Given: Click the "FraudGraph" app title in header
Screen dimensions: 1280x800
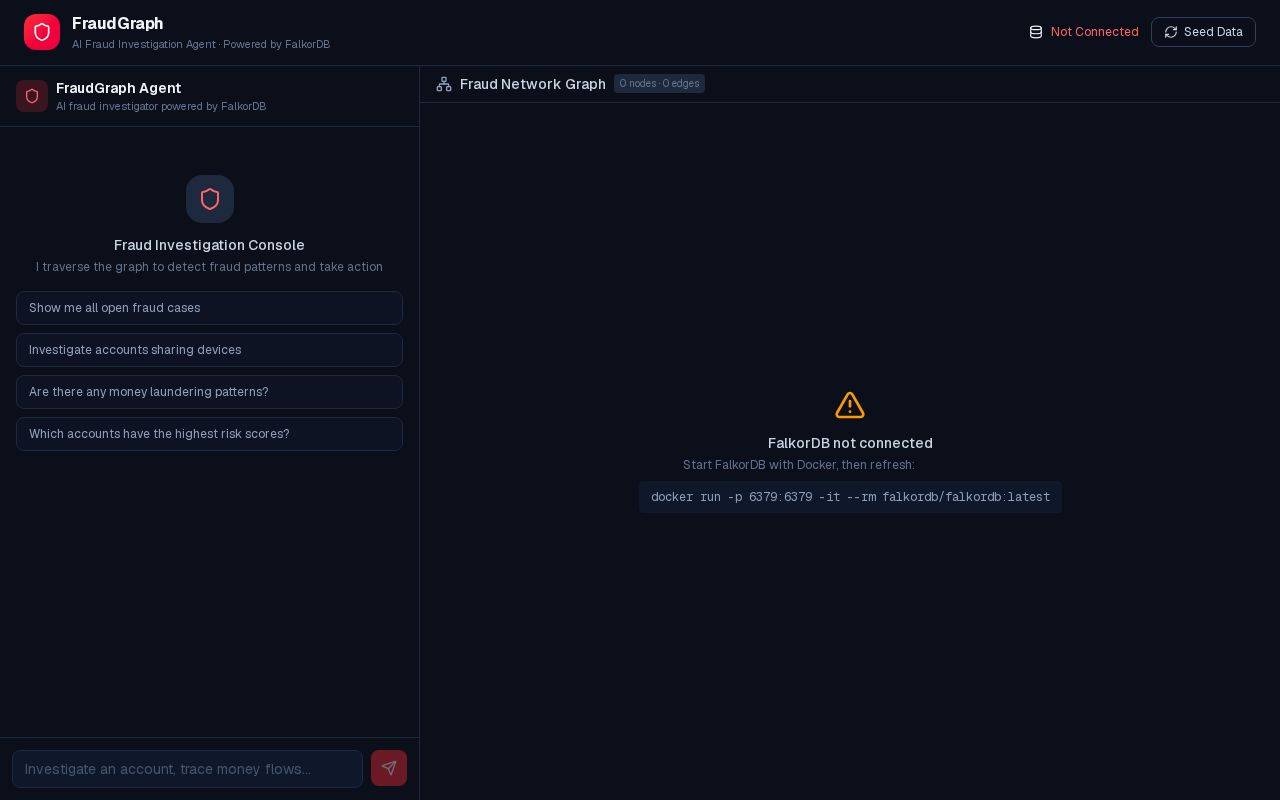Looking at the screenshot, I should point(117,23).
